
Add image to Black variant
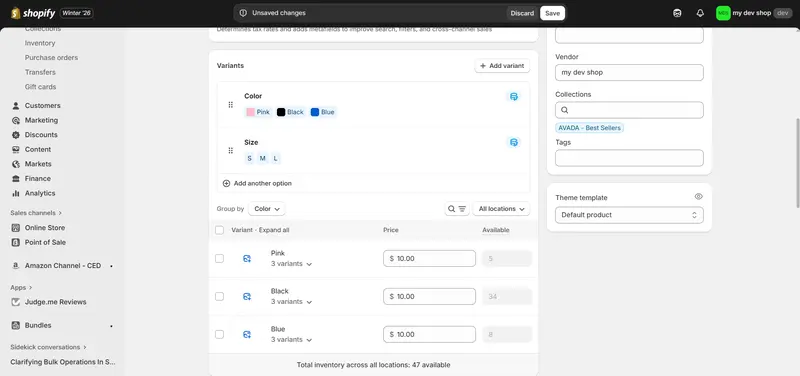[x=247, y=296]
